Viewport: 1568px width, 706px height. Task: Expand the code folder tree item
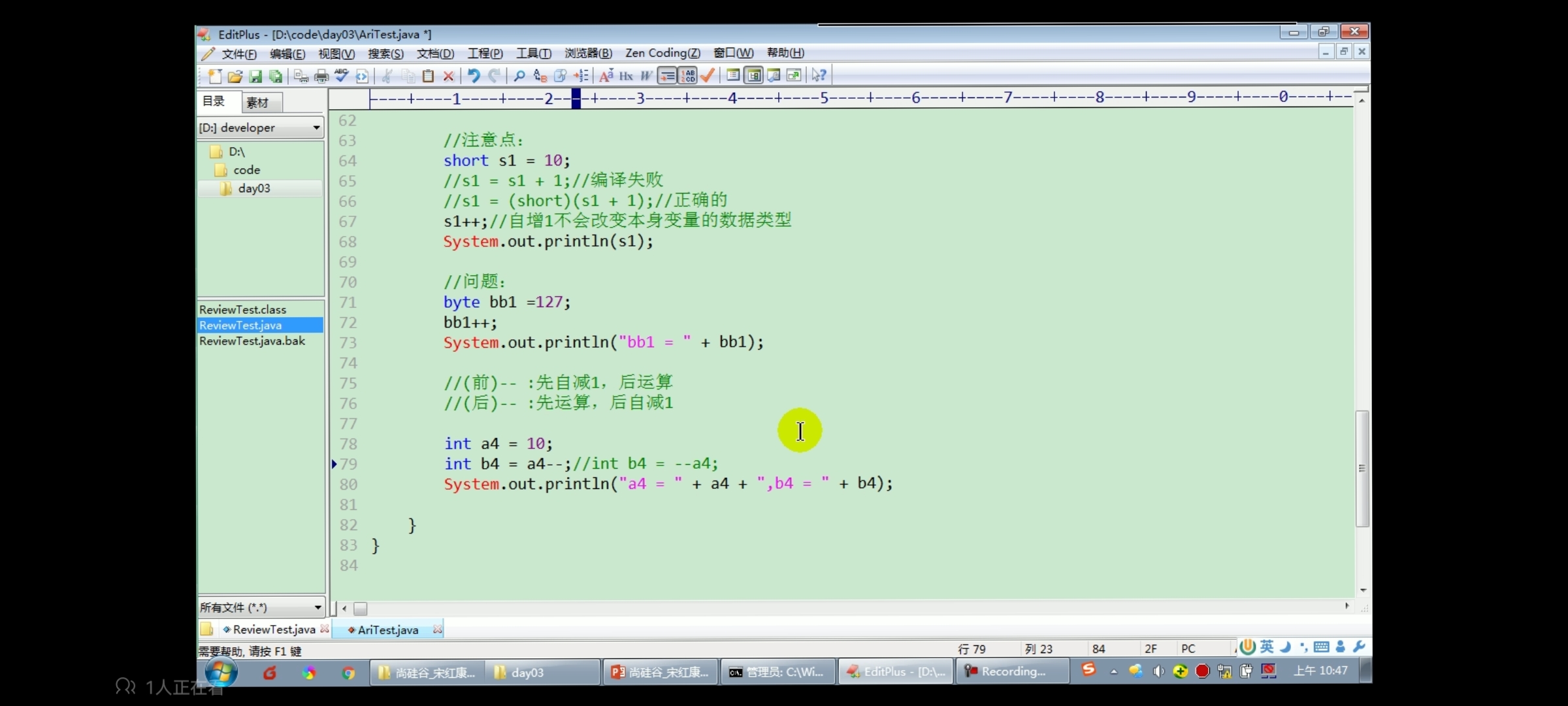tap(246, 169)
